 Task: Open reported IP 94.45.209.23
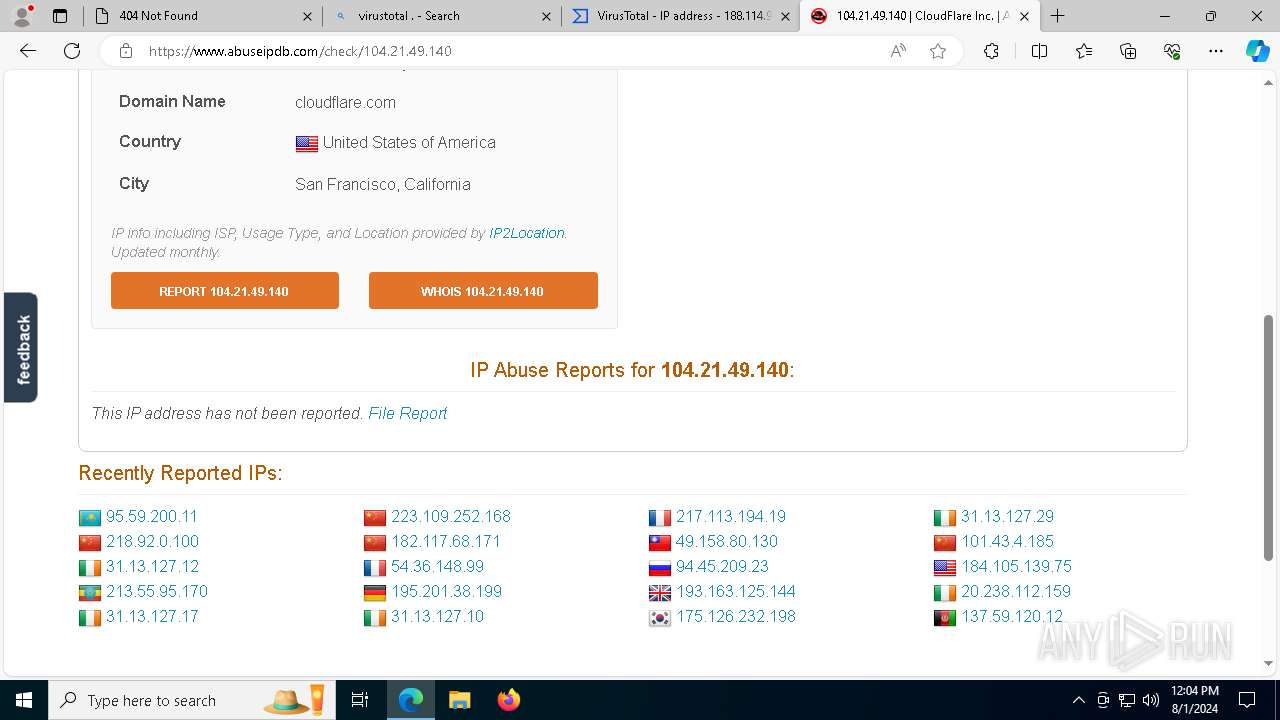[x=722, y=567]
